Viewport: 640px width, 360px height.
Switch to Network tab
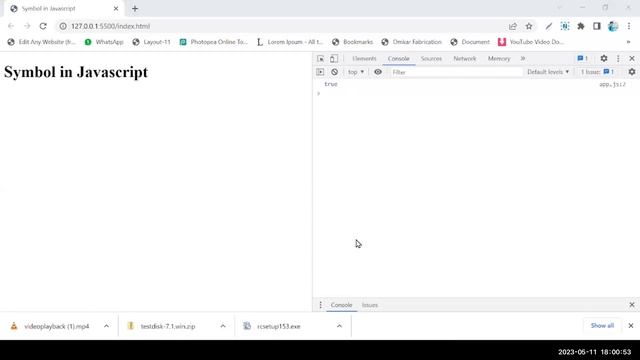tap(464, 59)
